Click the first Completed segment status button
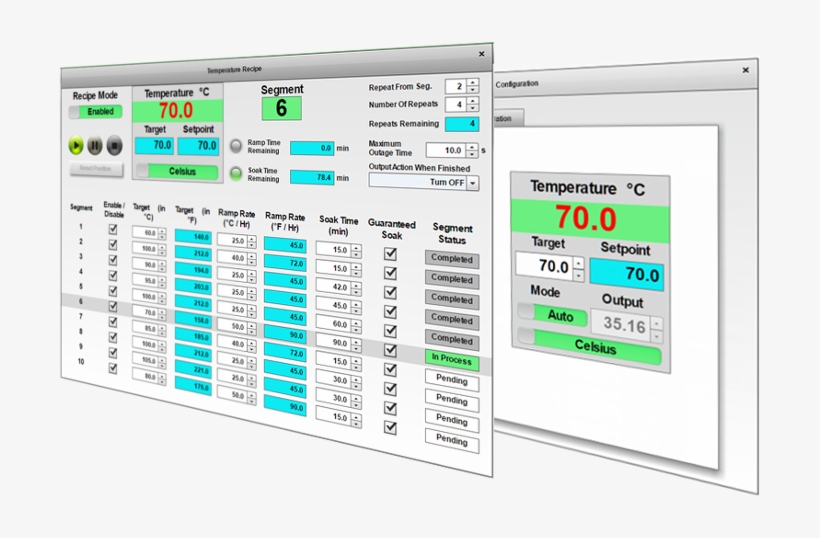Screen dimensions: 820x538 [451, 259]
